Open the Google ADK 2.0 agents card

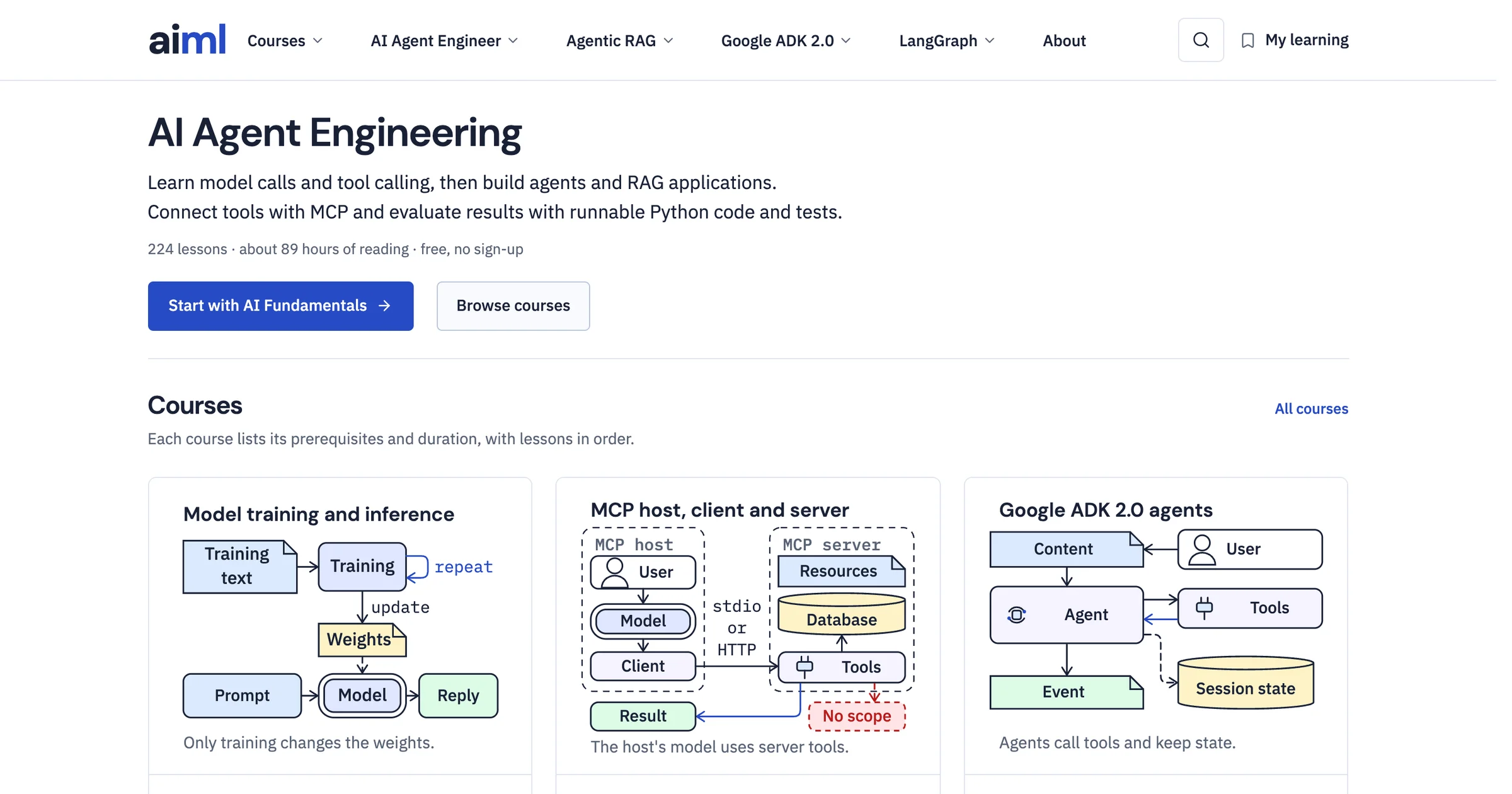pos(1155,635)
